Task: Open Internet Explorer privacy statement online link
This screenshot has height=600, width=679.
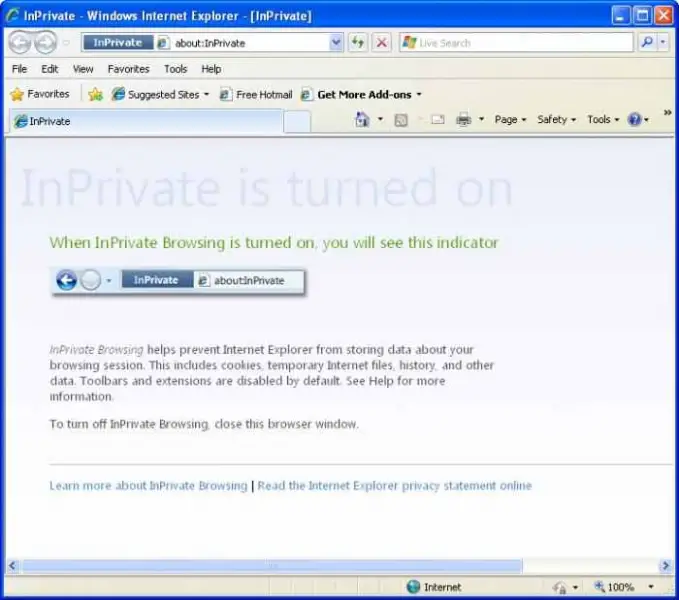Action: coord(394,486)
